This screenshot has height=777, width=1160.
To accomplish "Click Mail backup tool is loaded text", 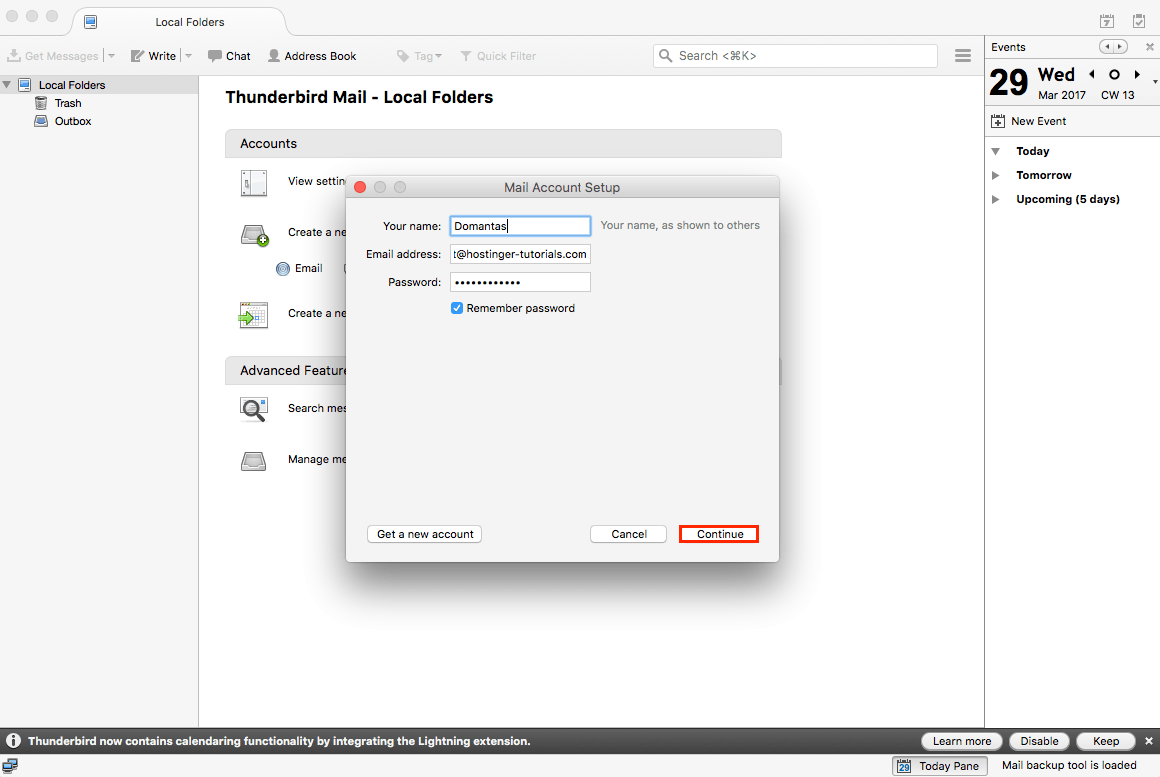I will point(1069,765).
